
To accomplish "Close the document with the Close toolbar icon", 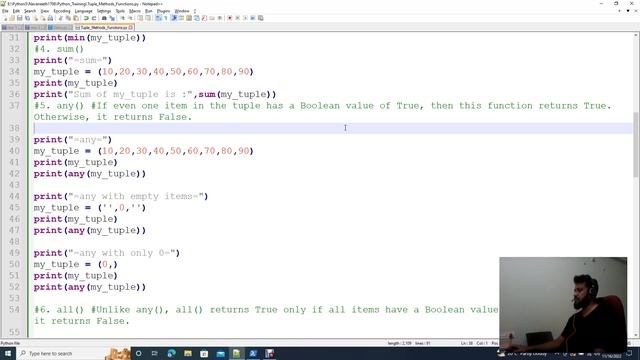I will click(36, 18).
